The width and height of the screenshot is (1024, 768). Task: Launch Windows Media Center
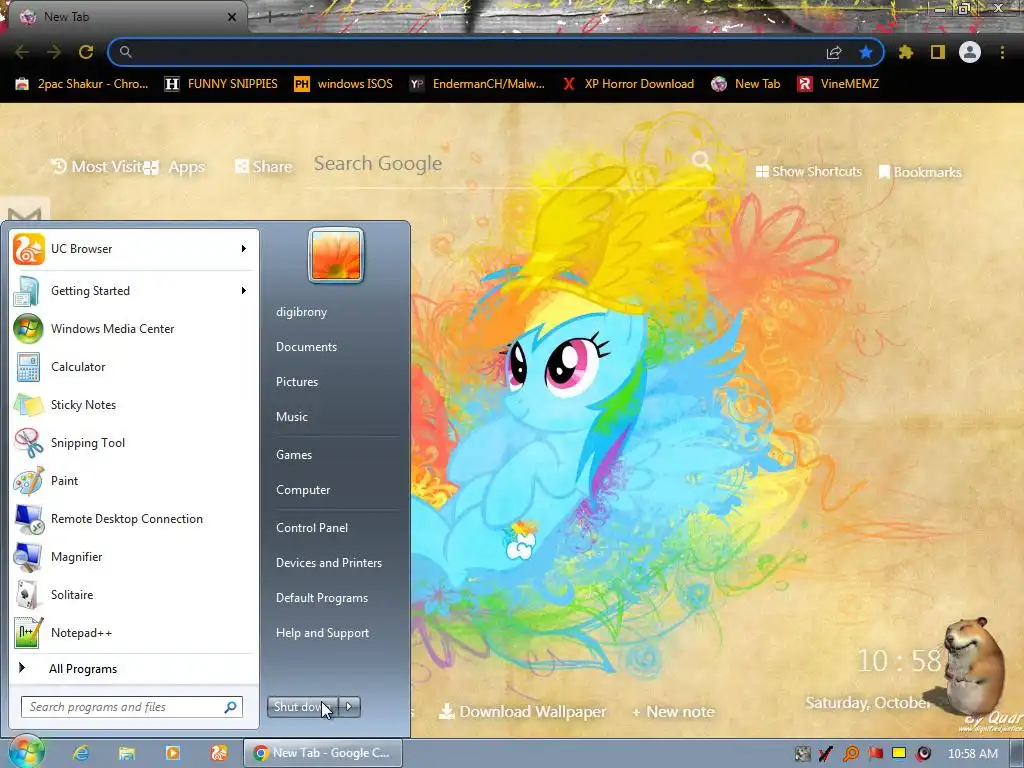point(134,328)
